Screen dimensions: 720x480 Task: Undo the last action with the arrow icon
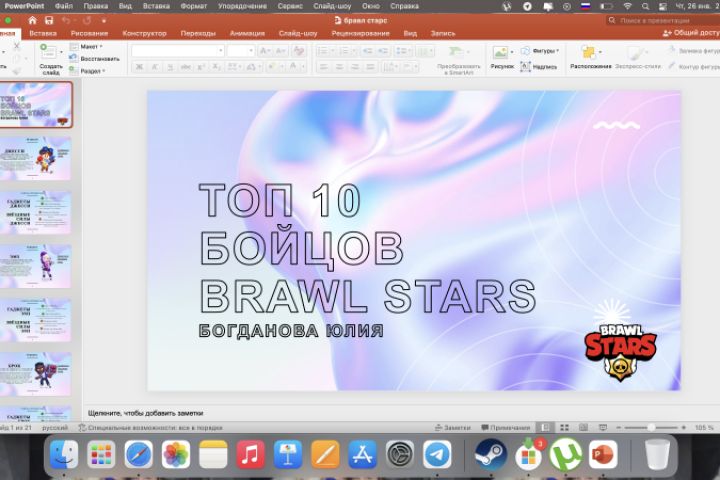coord(66,20)
